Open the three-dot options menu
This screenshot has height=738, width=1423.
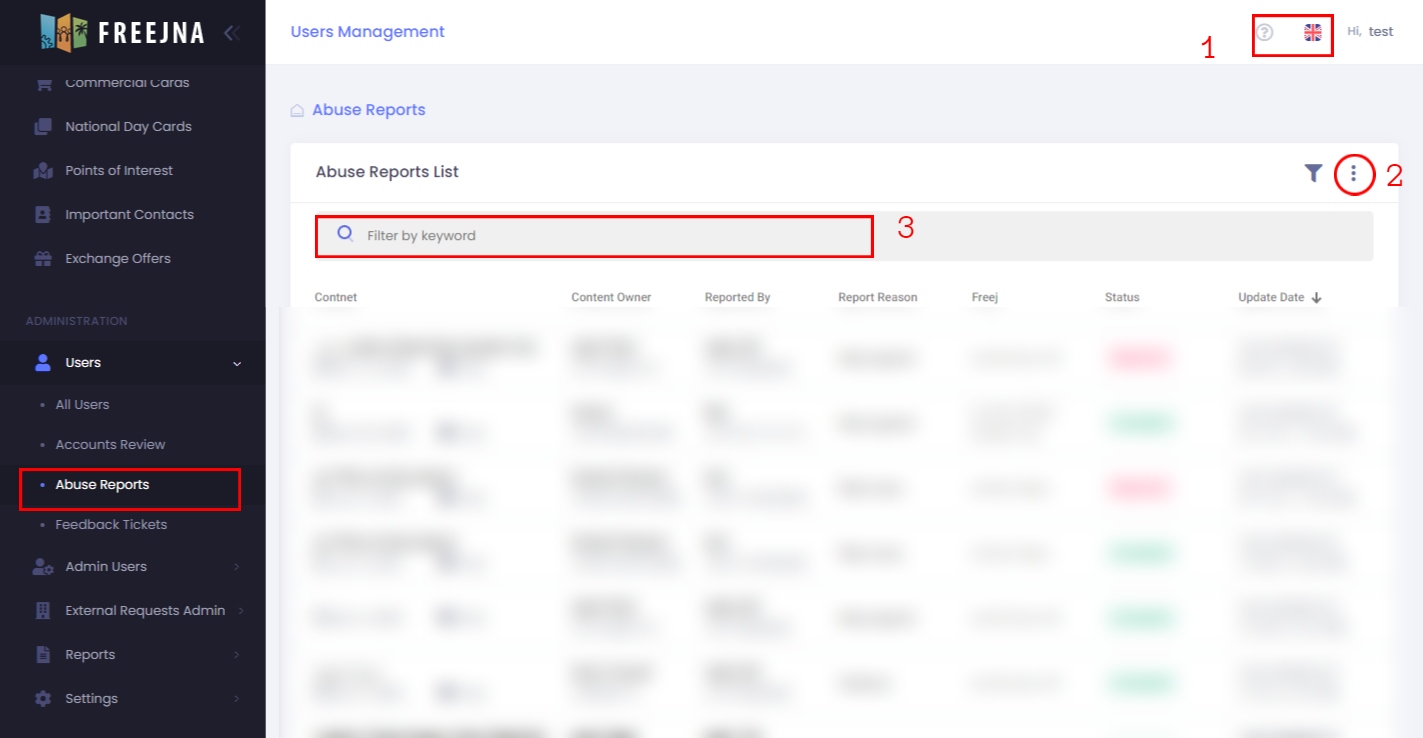(x=1353, y=174)
